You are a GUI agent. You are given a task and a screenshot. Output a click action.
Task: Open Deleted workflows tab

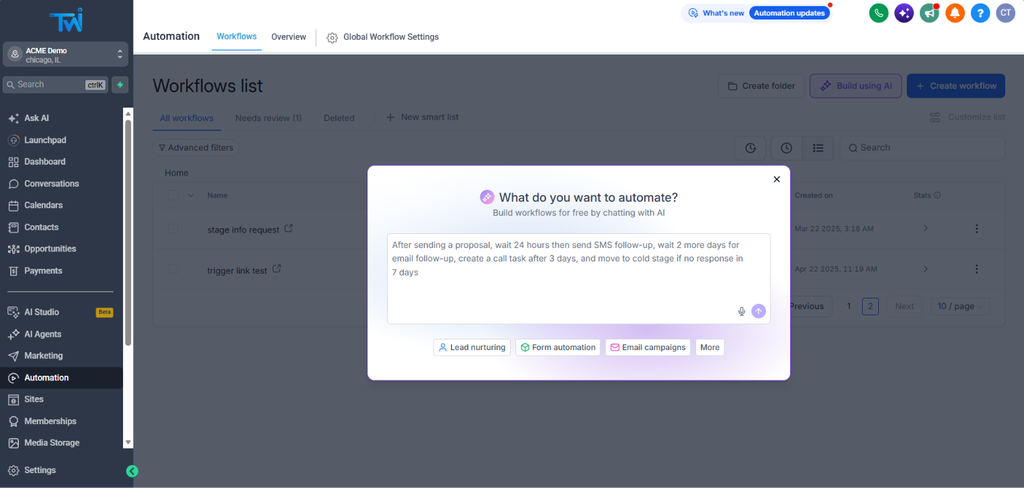339,118
